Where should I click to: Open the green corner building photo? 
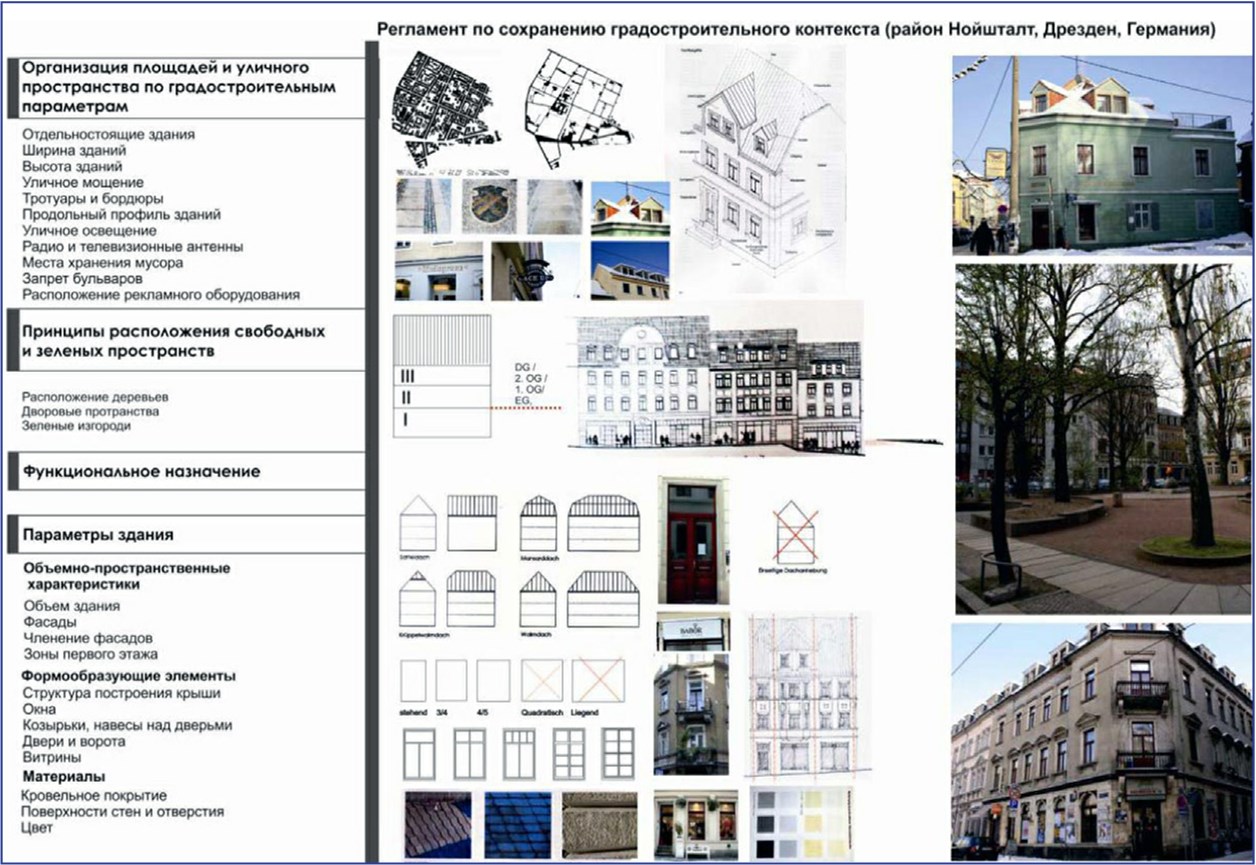click(1101, 155)
